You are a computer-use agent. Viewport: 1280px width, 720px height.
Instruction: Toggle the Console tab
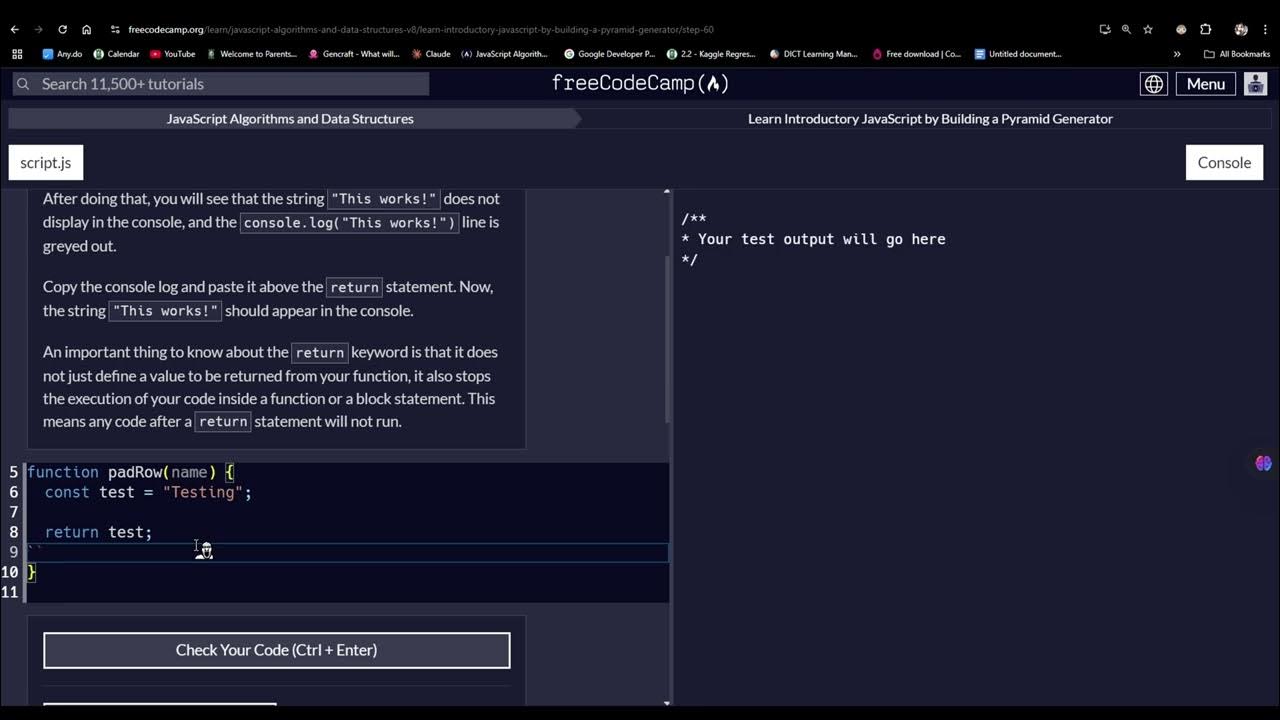point(1224,162)
